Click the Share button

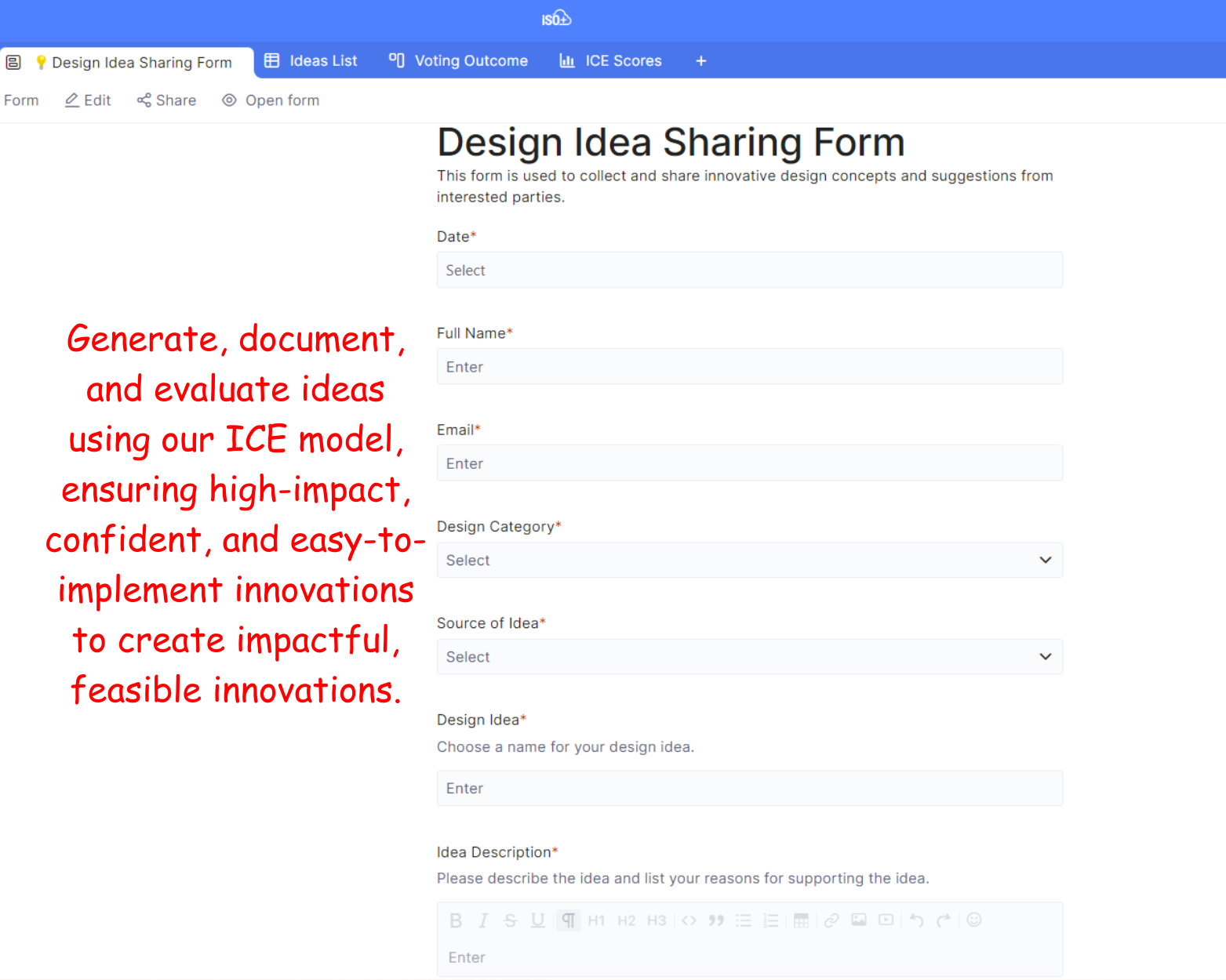[166, 100]
